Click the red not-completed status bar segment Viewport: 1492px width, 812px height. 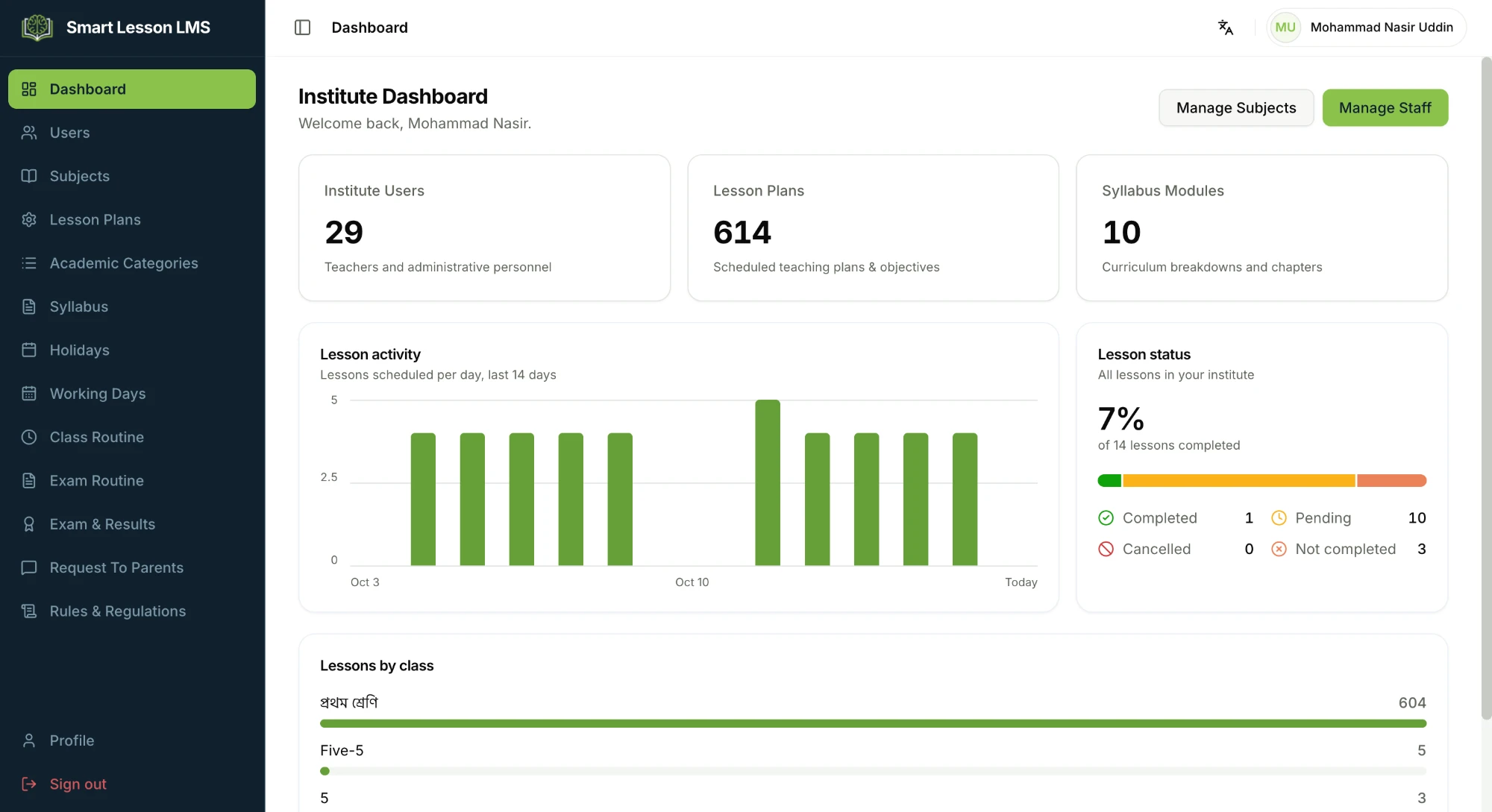[1392, 481]
